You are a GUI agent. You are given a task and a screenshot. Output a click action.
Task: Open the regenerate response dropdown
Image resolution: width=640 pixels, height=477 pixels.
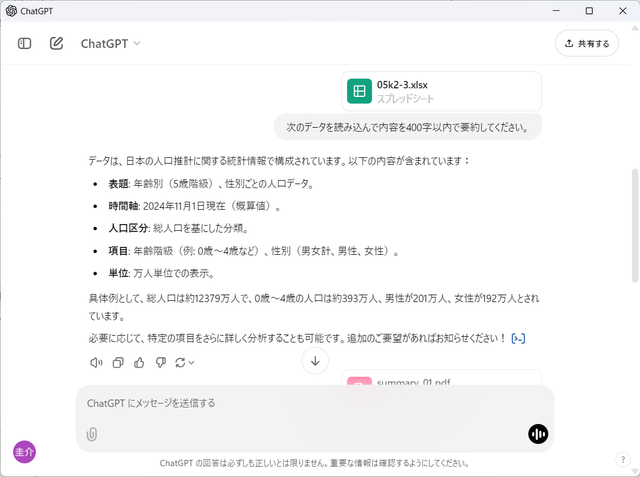tap(184, 362)
